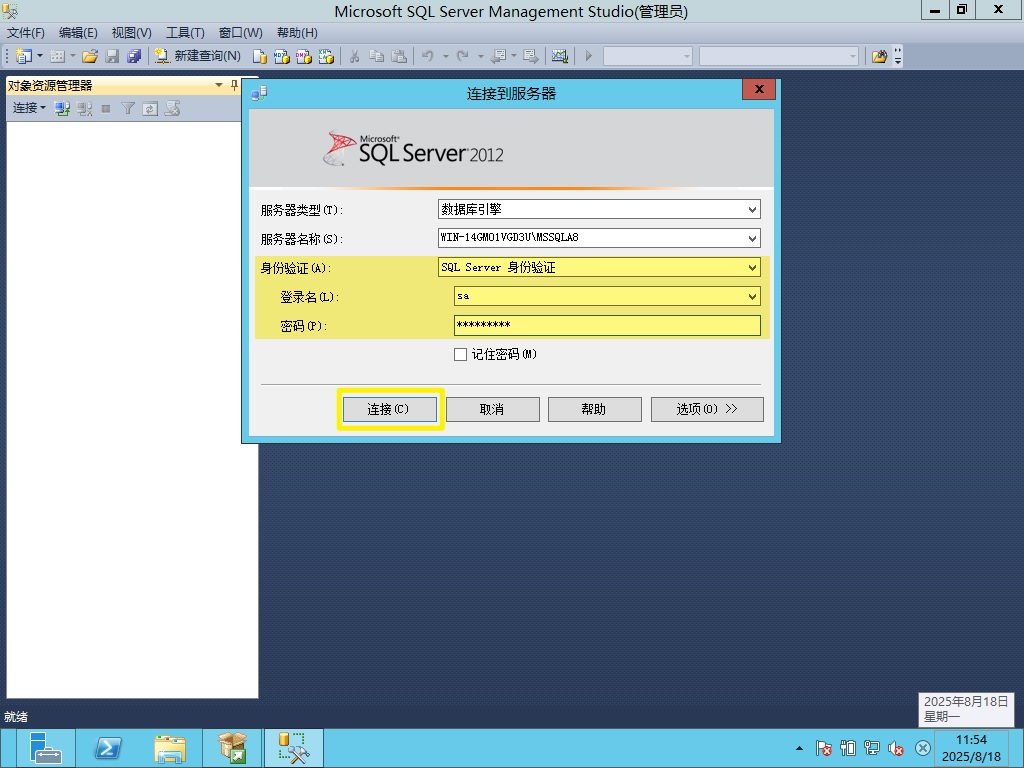Click the New Project toolbar icon
Viewport: 1024px width, 768px height.
point(23,56)
